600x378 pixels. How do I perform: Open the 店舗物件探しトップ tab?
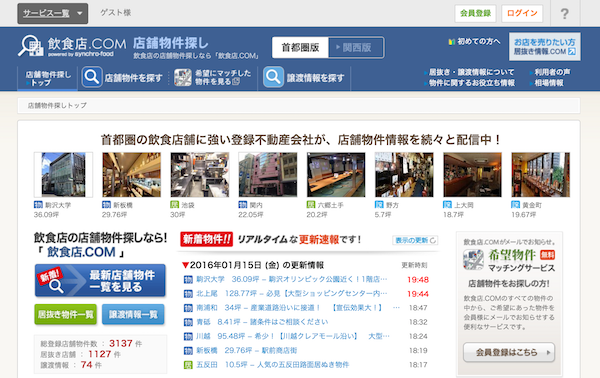[47, 78]
